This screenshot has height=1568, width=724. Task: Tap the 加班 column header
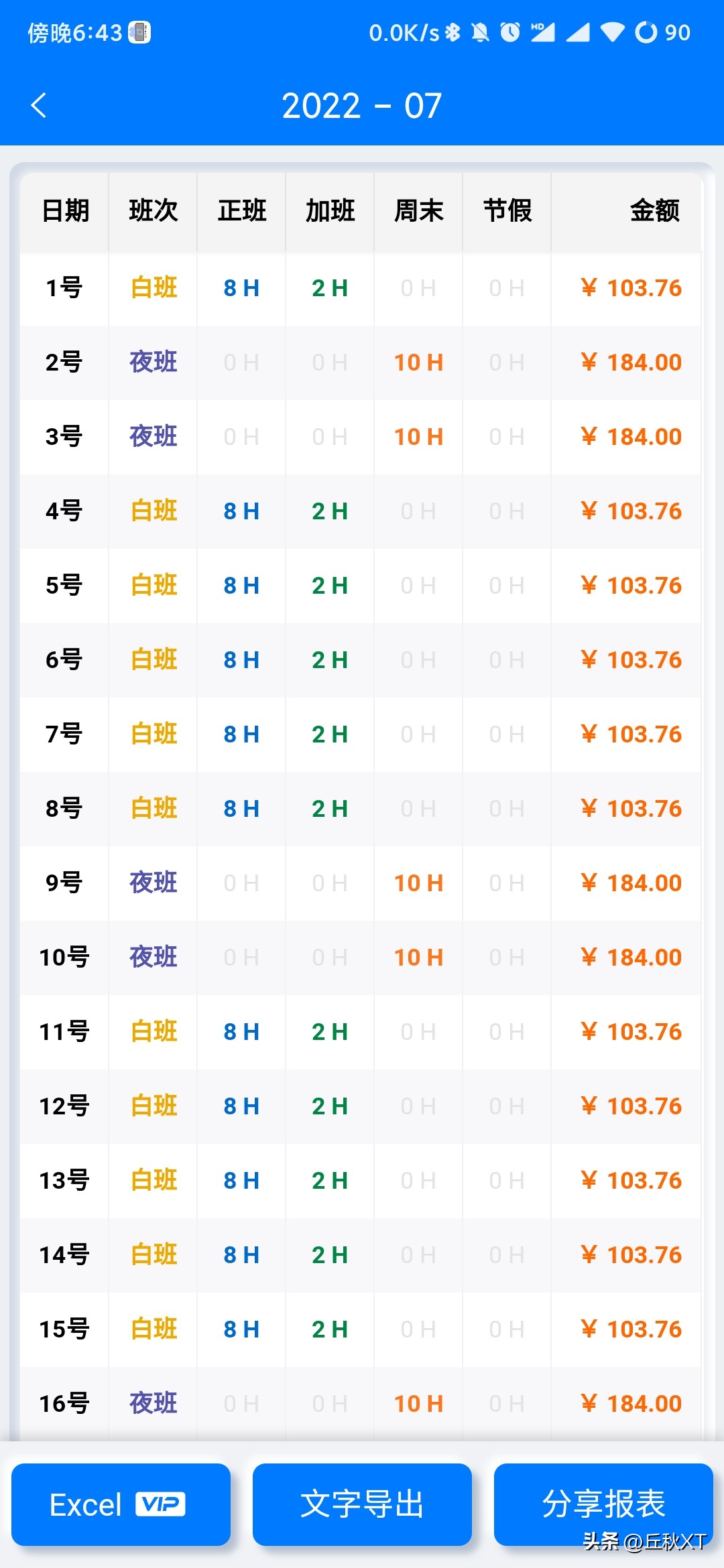[330, 211]
